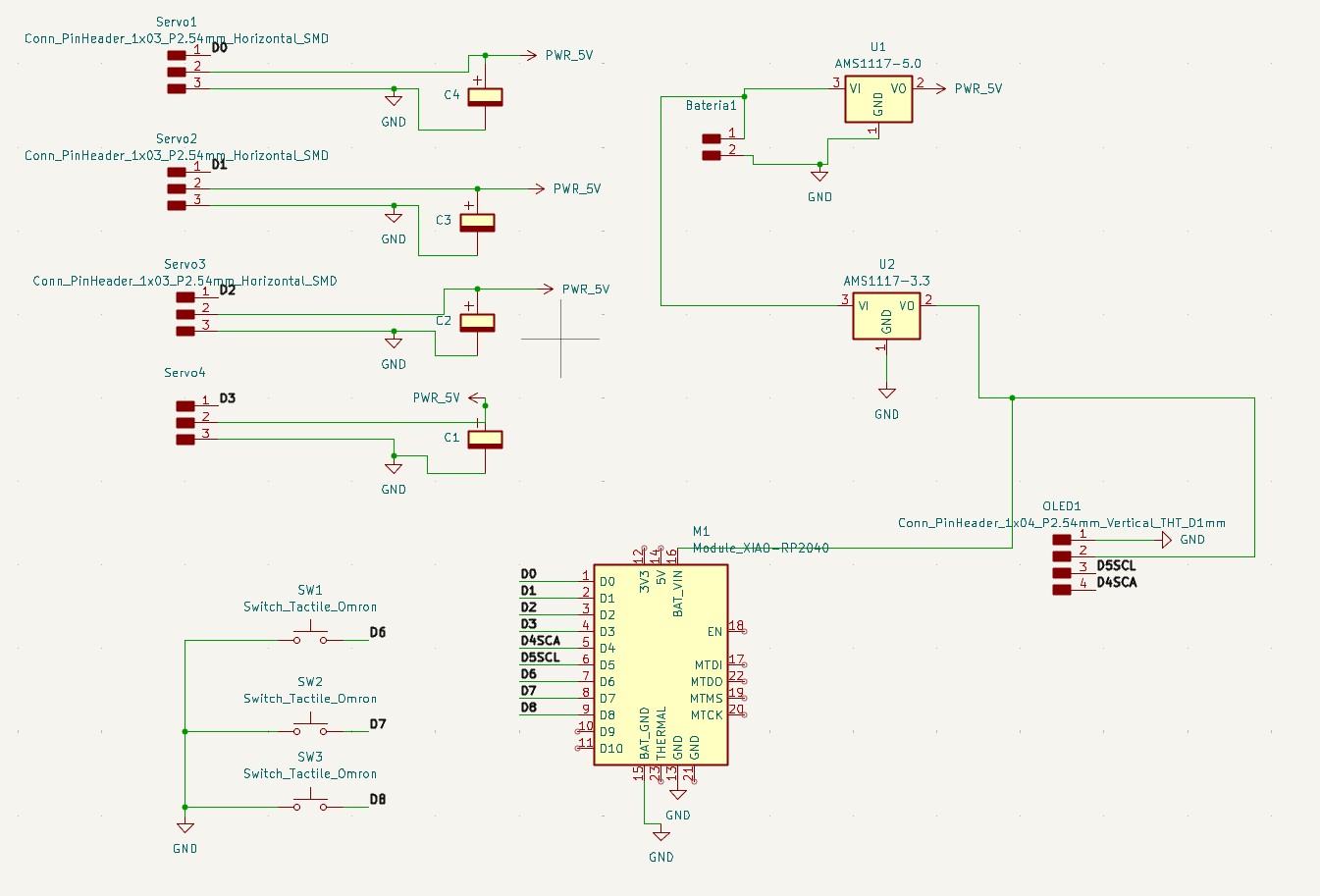Click the AMS1117-3.3 value text
Image resolution: width=1320 pixels, height=896 pixels.
886,281
